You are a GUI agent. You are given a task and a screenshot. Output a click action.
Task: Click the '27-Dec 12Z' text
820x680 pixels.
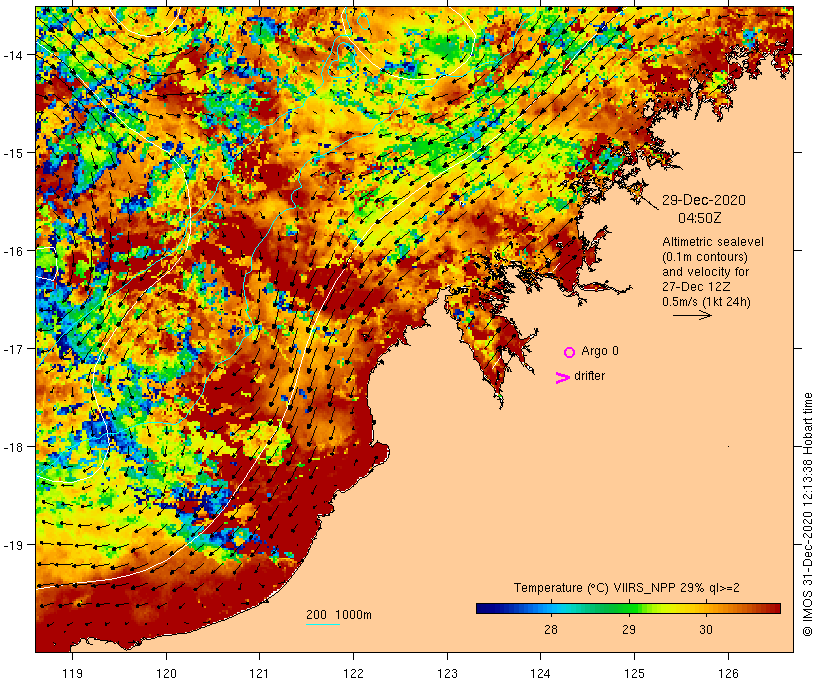[x=696, y=287]
